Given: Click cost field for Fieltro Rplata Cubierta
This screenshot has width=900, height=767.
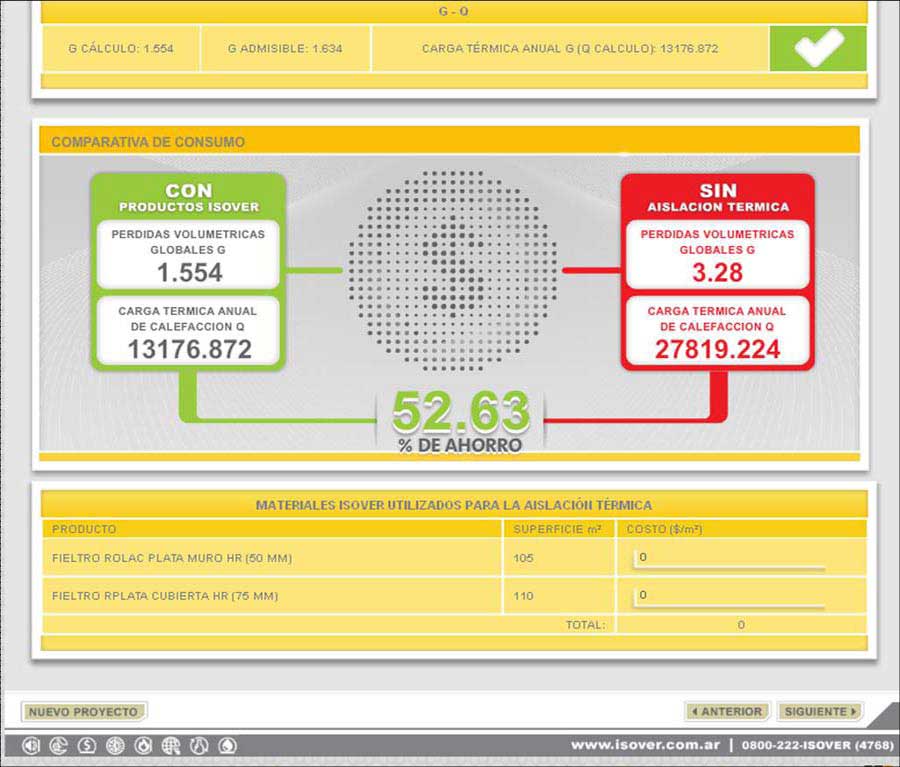Looking at the screenshot, I should point(728,596).
